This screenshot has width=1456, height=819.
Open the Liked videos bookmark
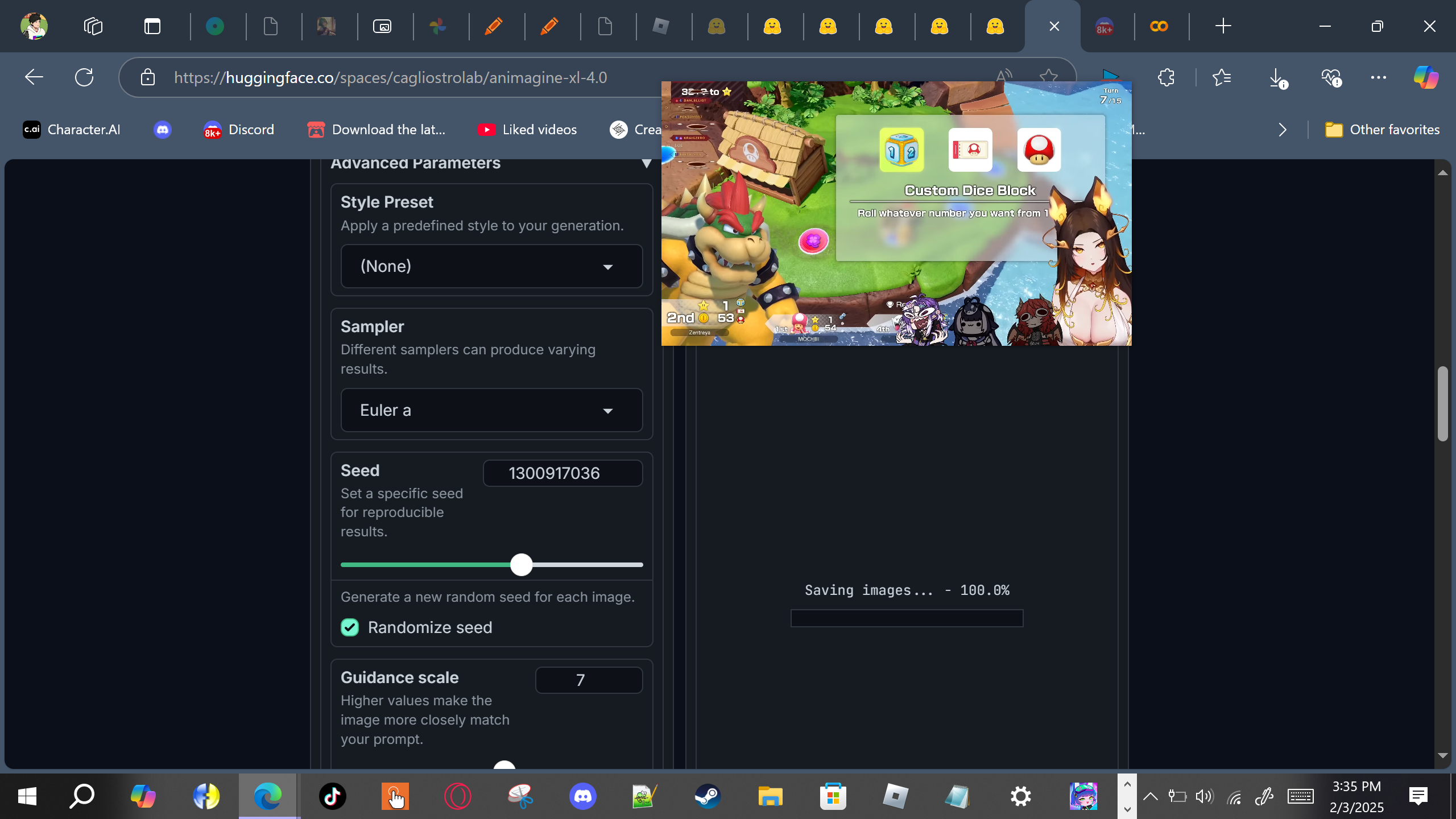tap(527, 130)
